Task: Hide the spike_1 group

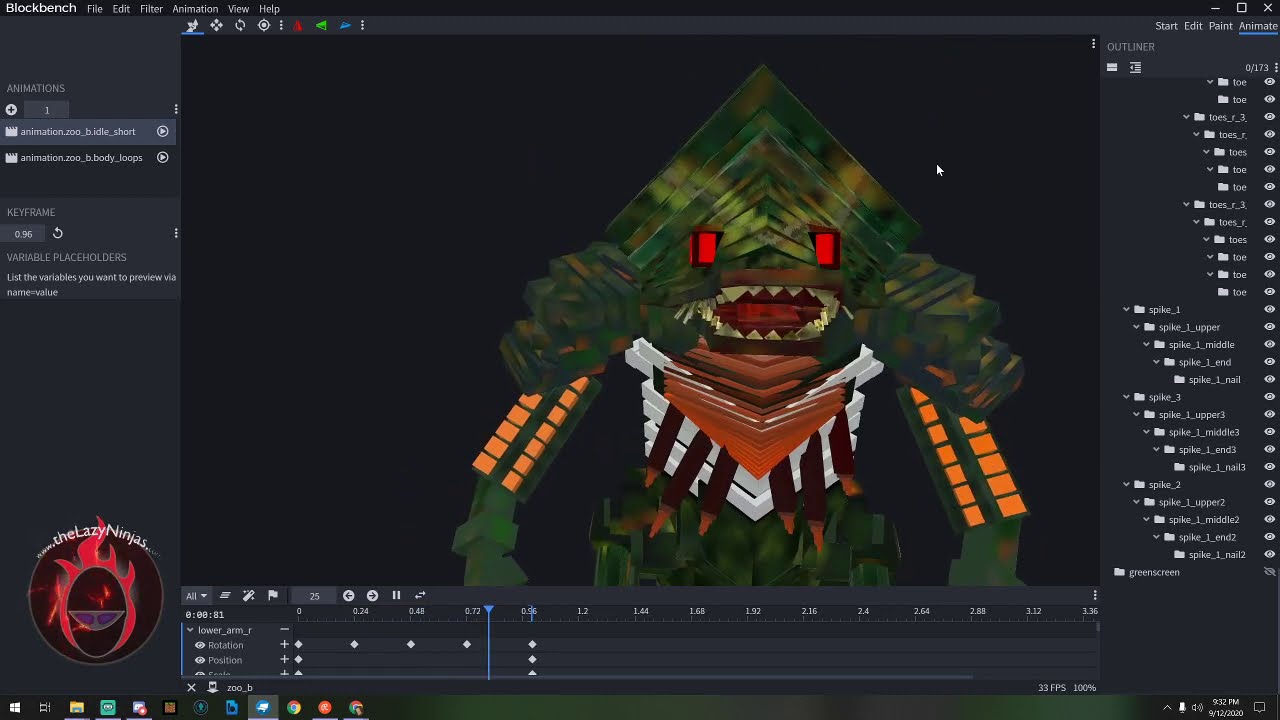Action: point(1270,309)
